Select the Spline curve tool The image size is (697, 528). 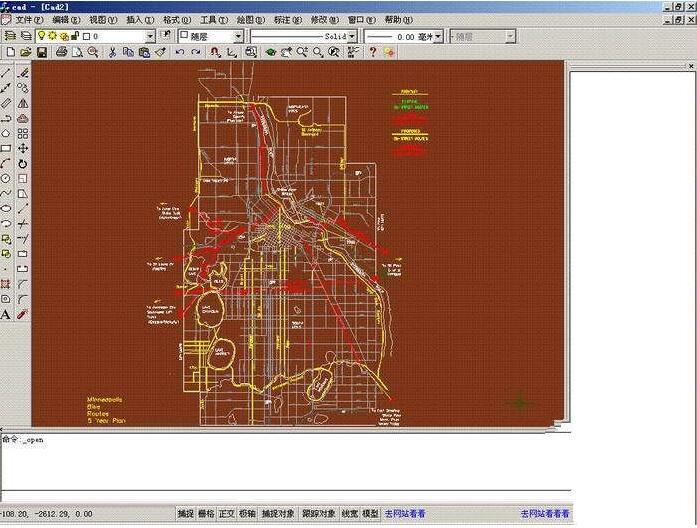pos(6,194)
